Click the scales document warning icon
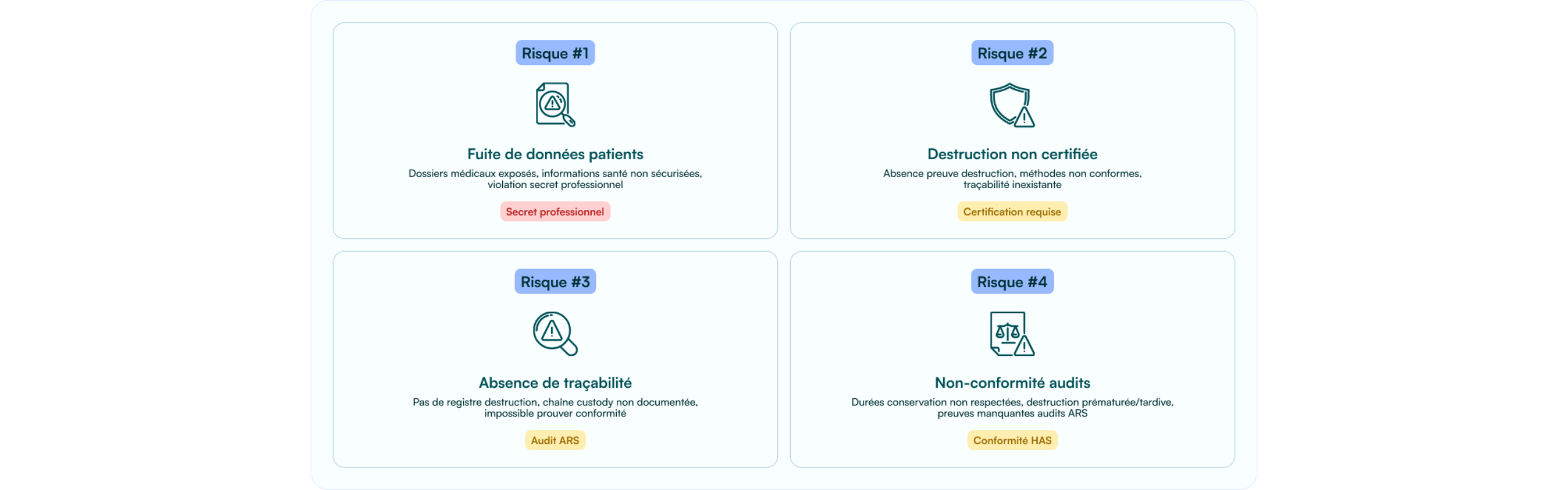The image size is (1568, 490). click(1012, 334)
